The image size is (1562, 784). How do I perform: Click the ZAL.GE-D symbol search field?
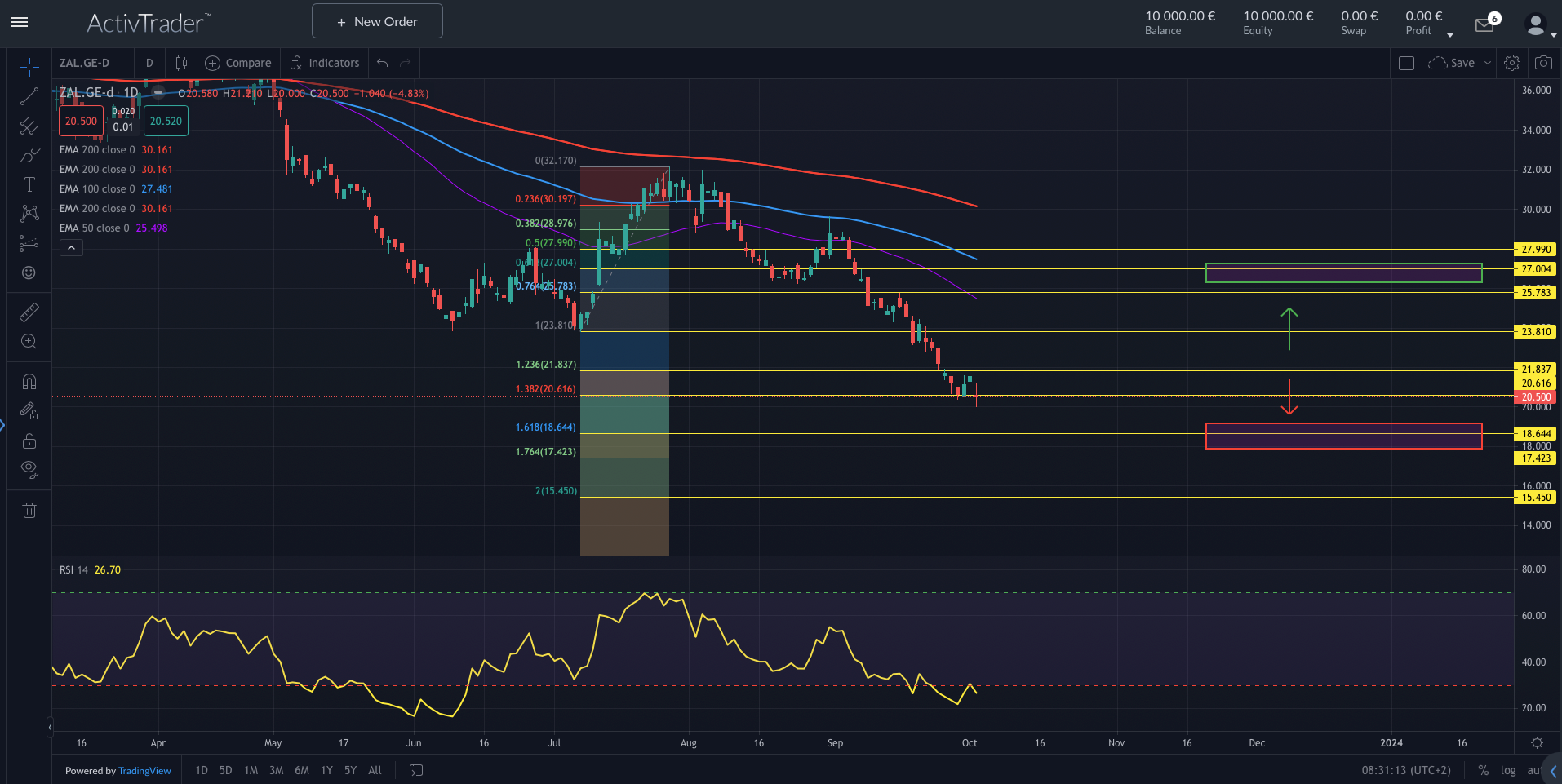point(85,63)
